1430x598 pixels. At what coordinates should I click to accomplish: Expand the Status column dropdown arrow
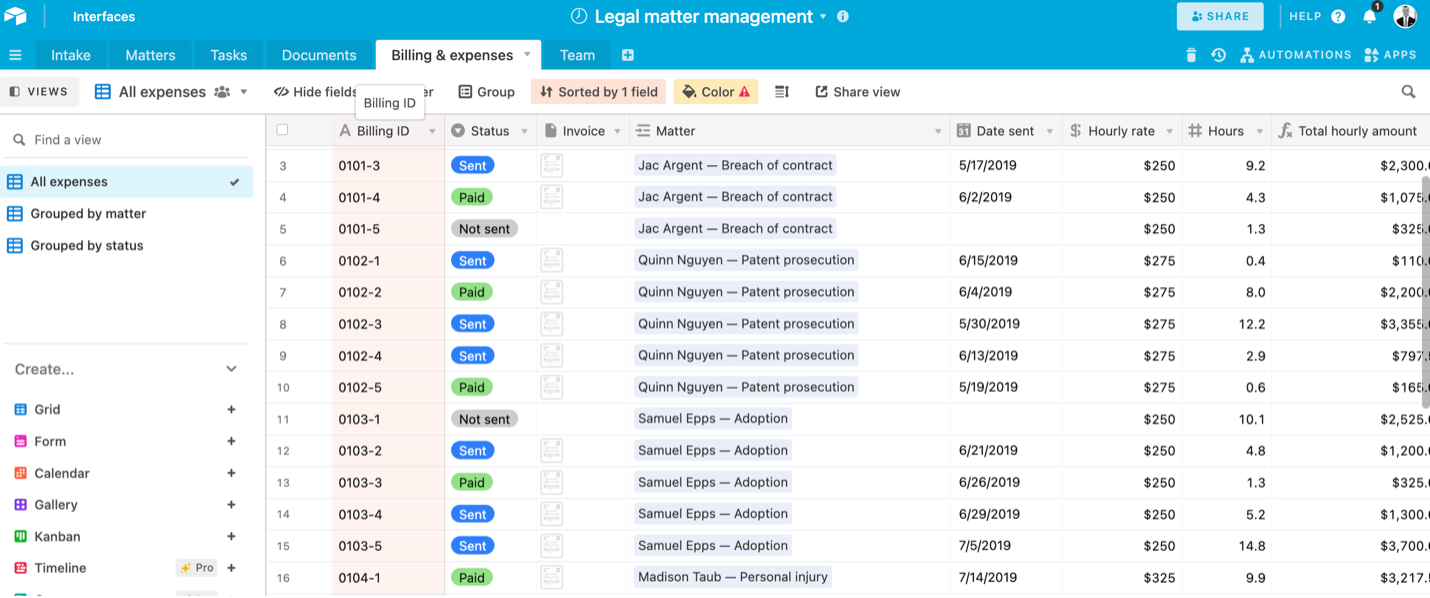pyautogui.click(x=524, y=131)
